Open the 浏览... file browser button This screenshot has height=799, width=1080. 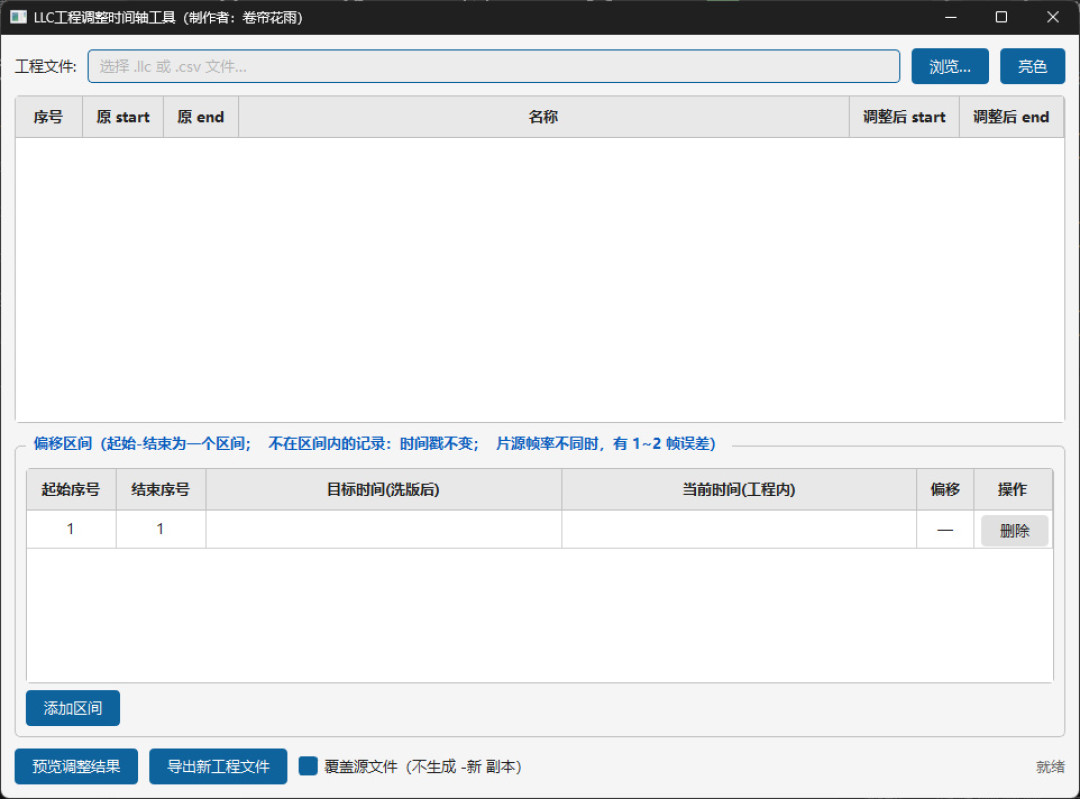pos(950,66)
